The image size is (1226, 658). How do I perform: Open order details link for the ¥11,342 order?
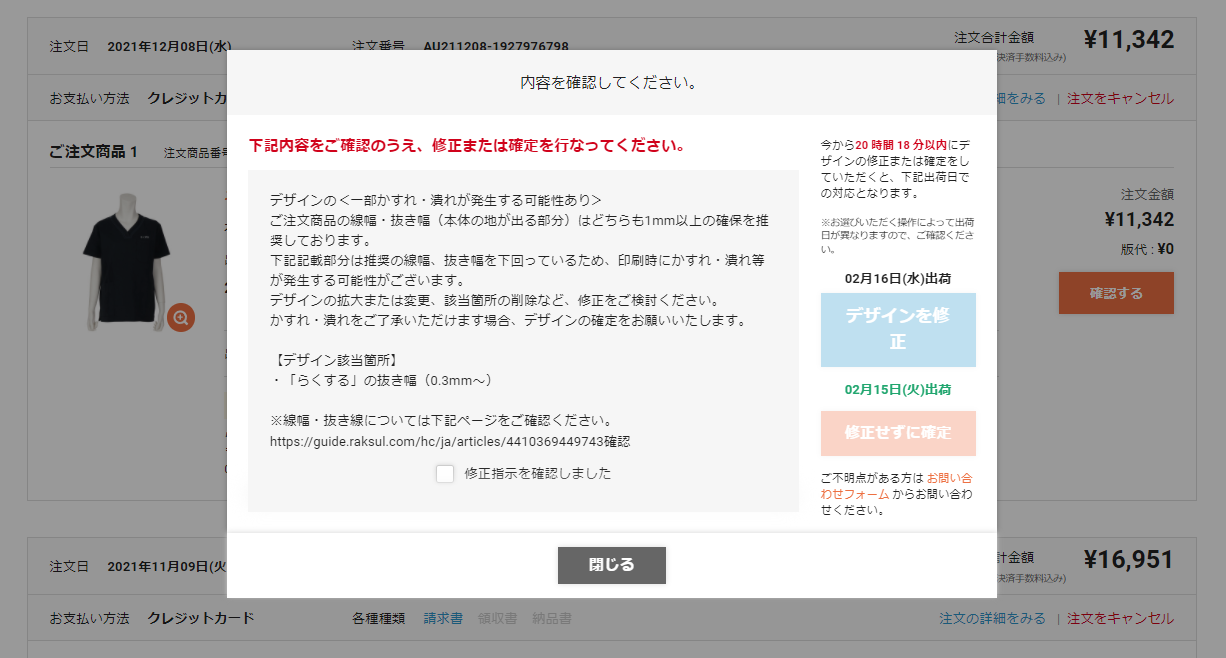pyautogui.click(x=1021, y=98)
